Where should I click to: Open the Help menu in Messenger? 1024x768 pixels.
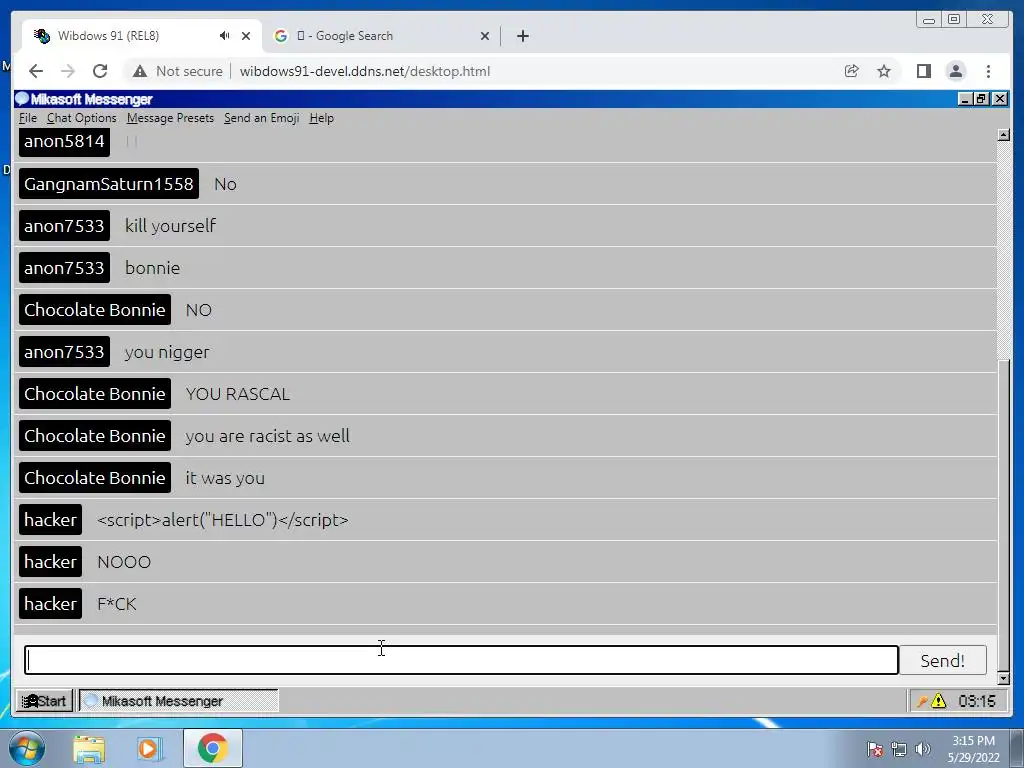point(321,118)
